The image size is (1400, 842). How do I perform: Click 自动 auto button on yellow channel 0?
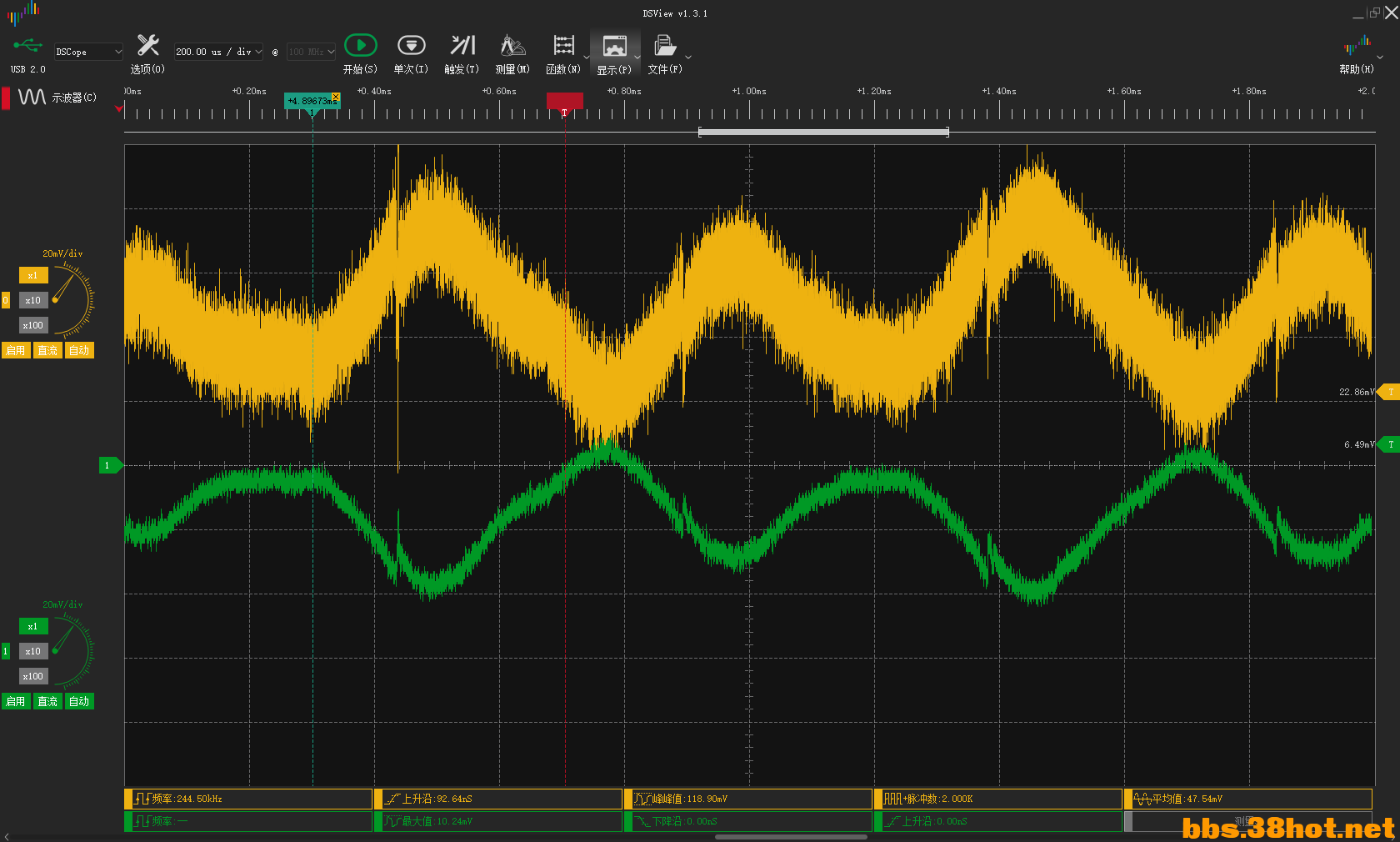point(79,350)
